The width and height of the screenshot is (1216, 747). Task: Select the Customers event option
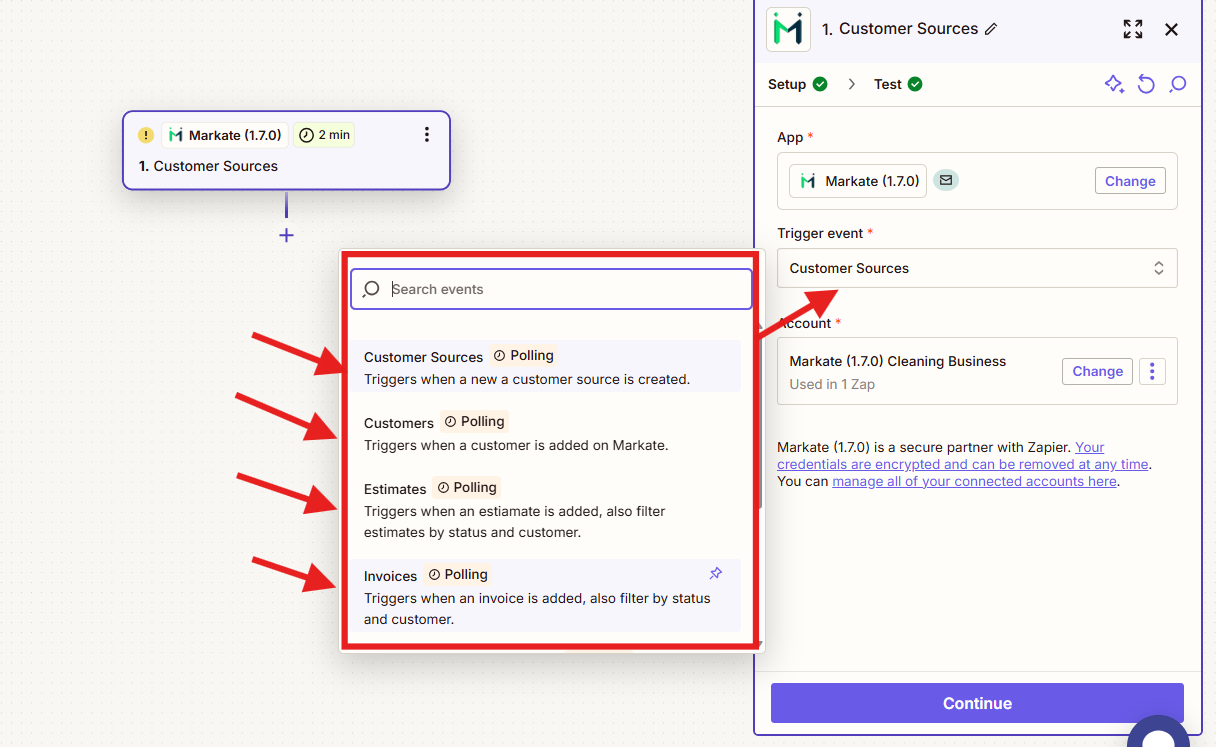click(545, 433)
